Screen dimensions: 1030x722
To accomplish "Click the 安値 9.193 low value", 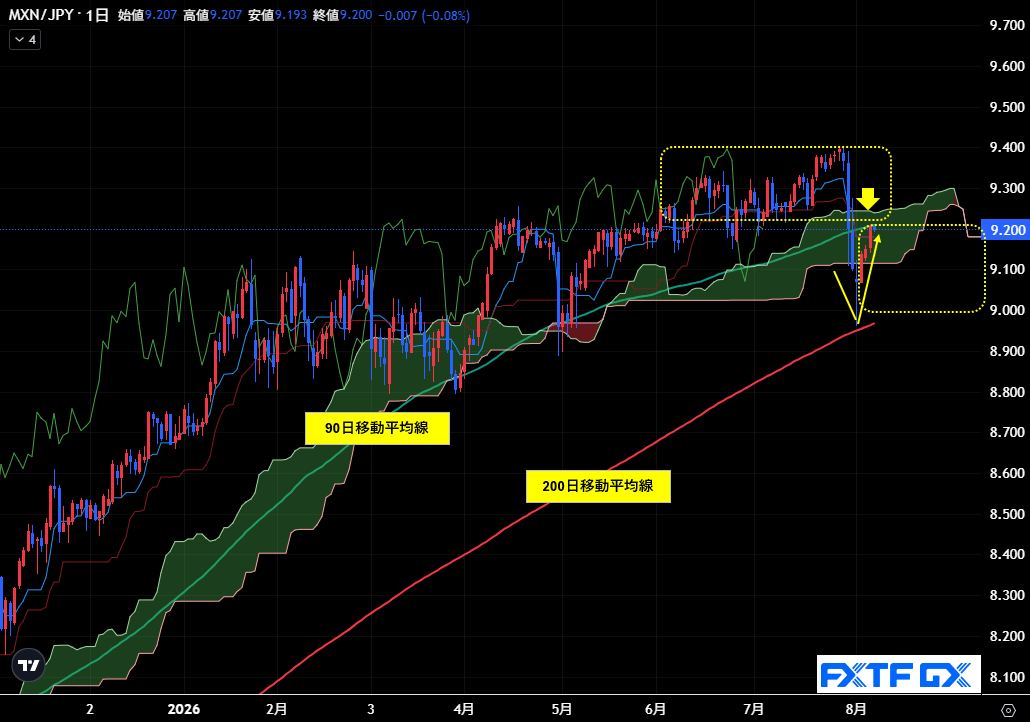I will tap(277, 14).
